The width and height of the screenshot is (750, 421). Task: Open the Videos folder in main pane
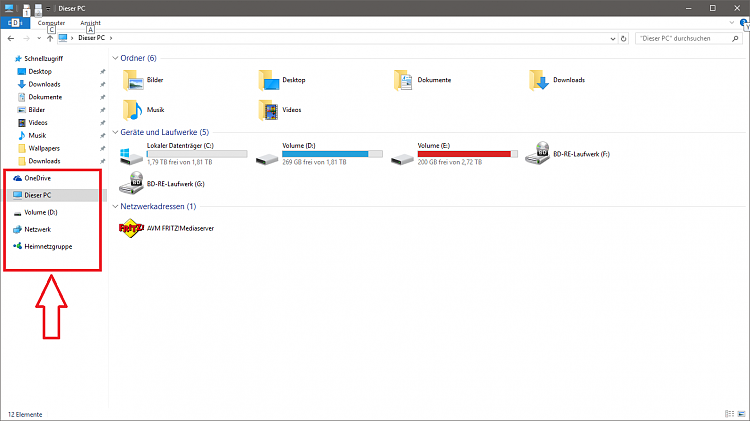(269, 110)
